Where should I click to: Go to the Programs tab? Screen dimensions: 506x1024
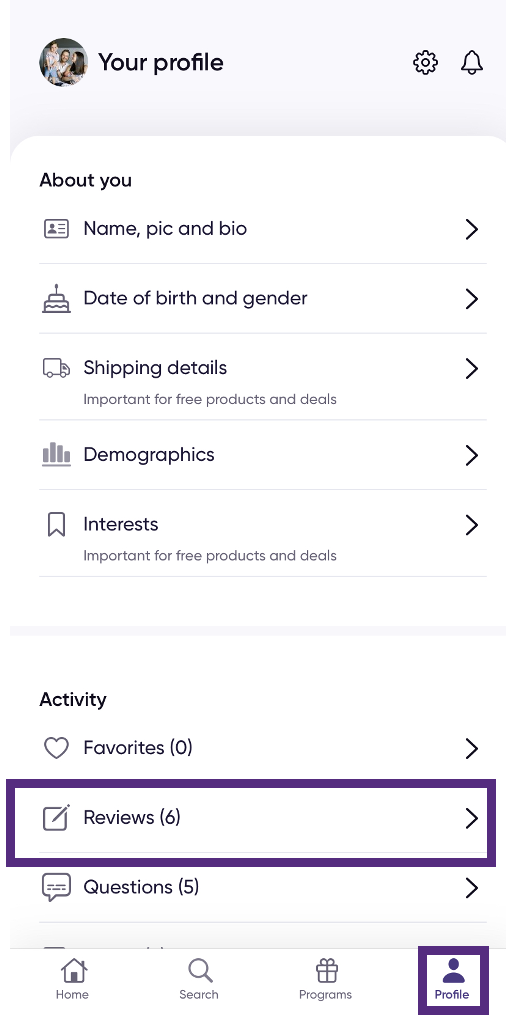pyautogui.click(x=325, y=979)
